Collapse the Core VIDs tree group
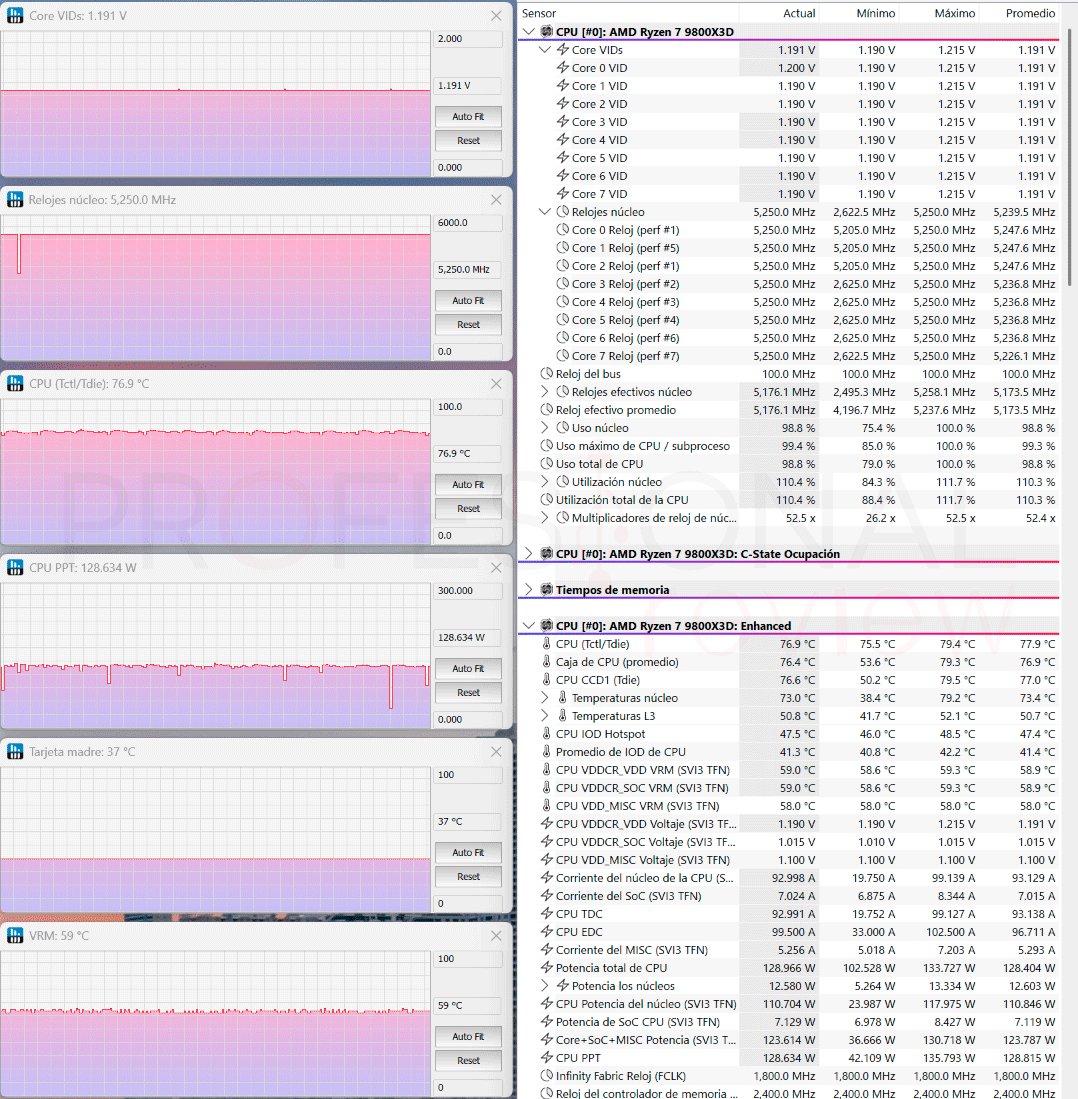The width and height of the screenshot is (1078, 1099). coord(545,50)
